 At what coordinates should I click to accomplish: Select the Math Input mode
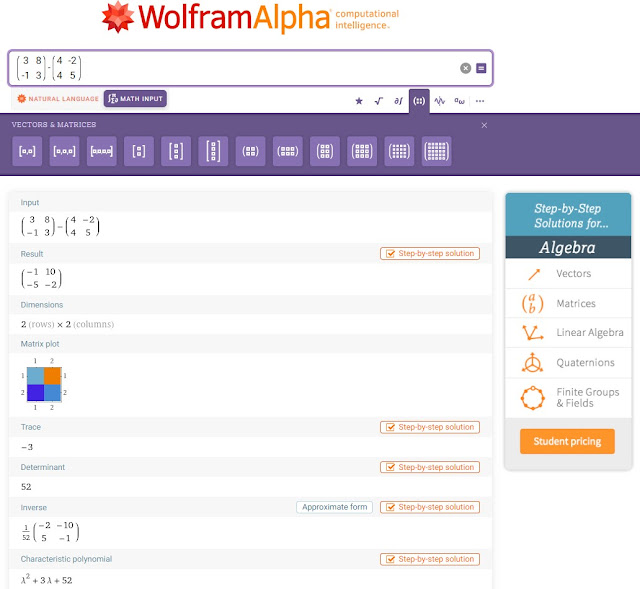[135, 99]
